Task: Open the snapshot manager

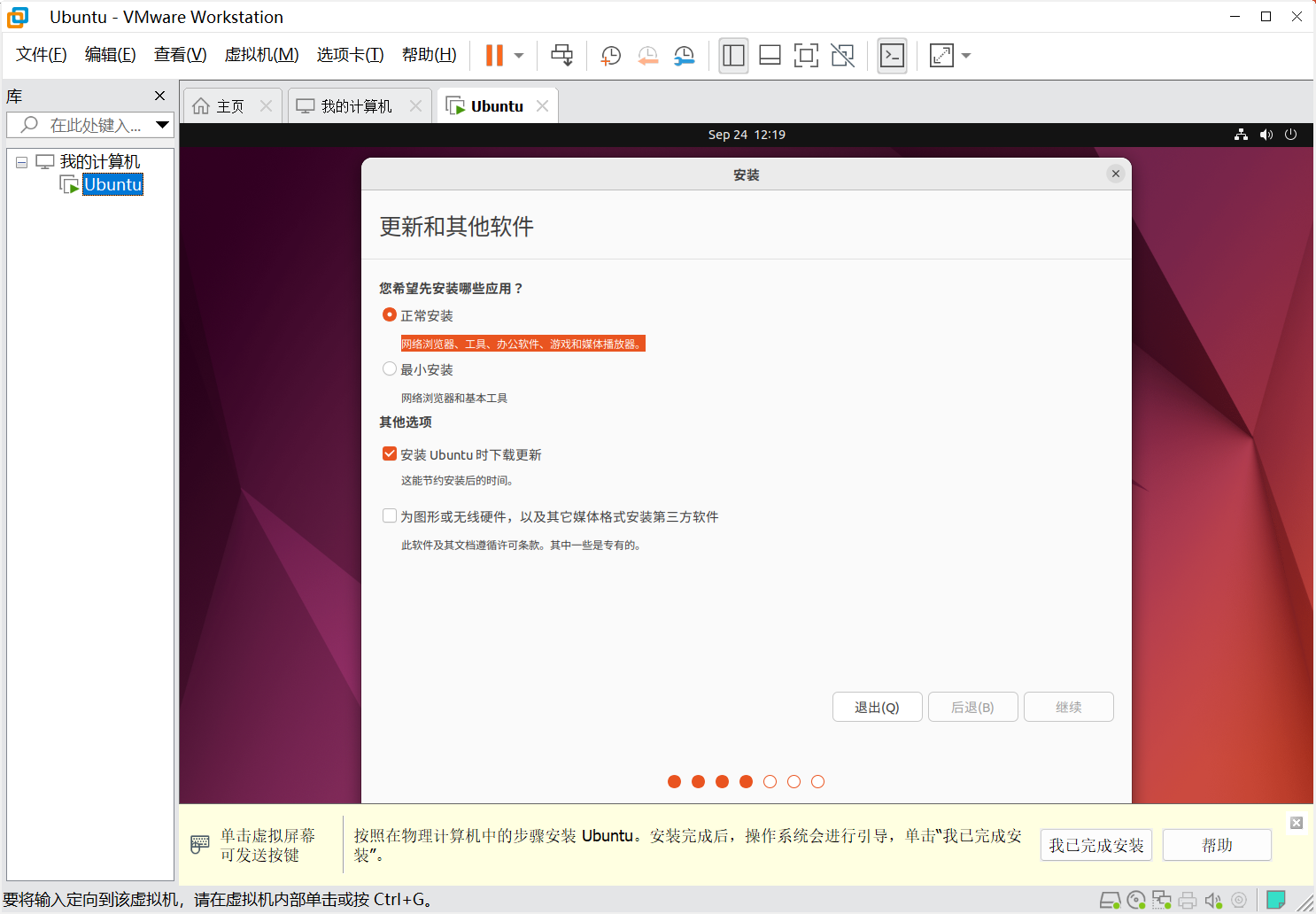Action: (685, 56)
